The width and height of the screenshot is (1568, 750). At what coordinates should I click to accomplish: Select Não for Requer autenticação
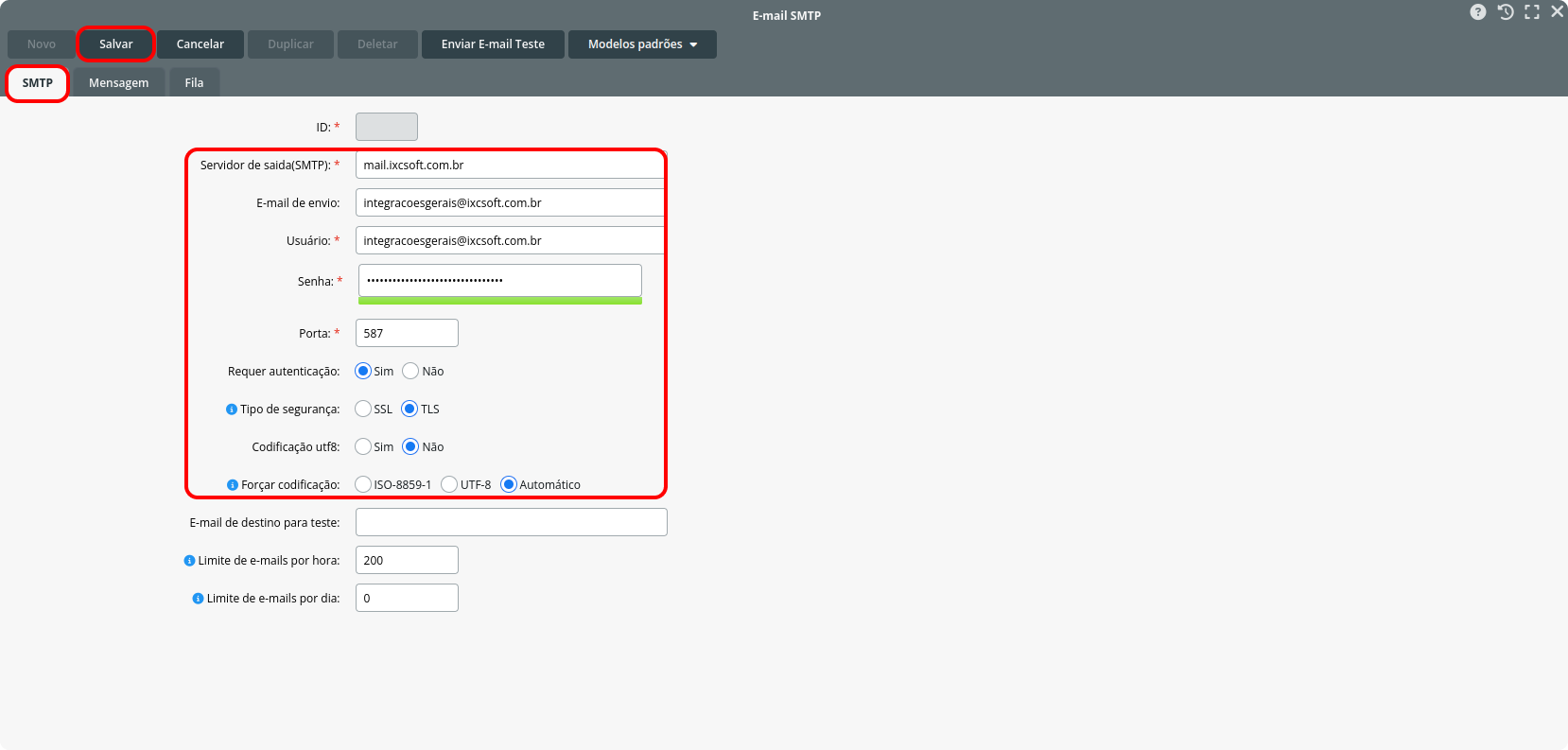coord(410,371)
